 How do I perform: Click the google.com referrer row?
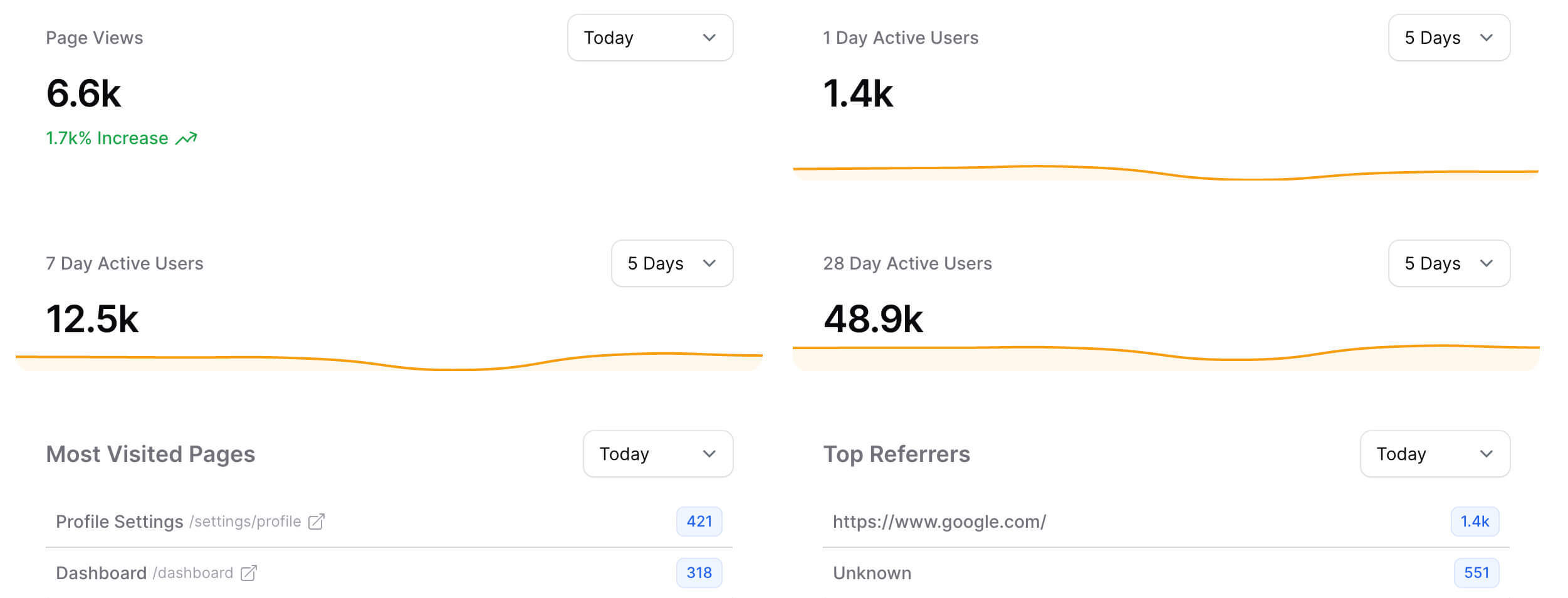(x=939, y=522)
